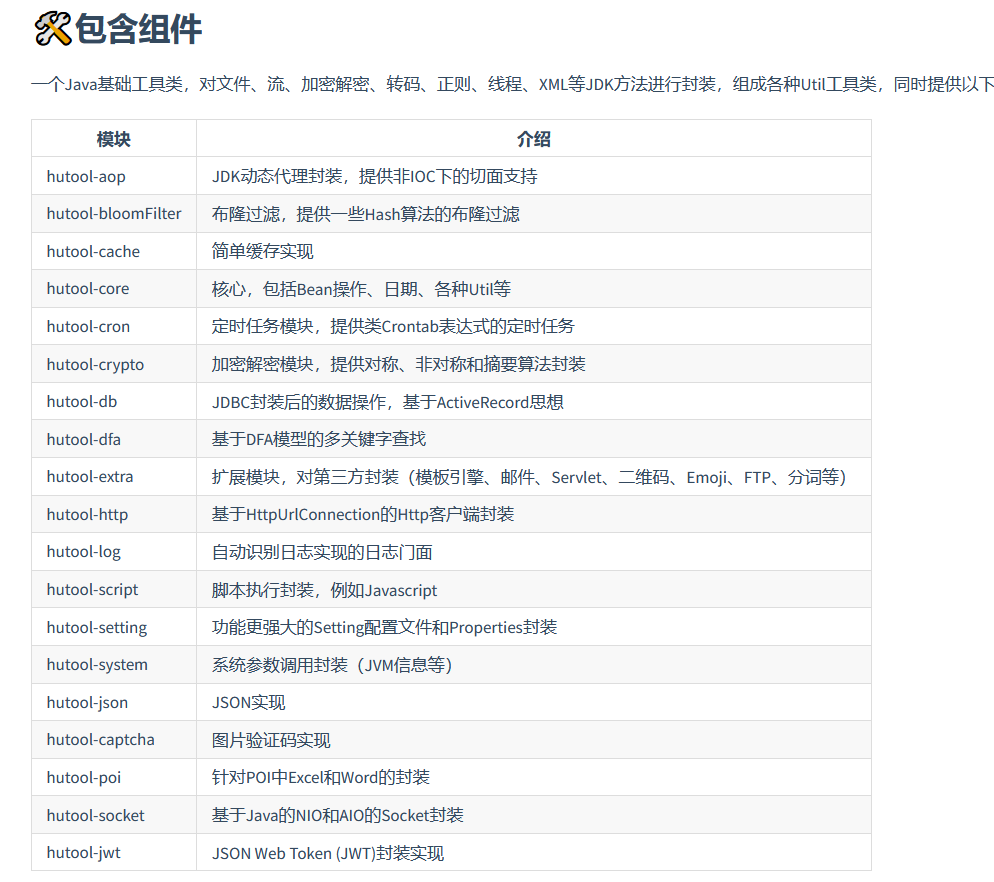The height and width of the screenshot is (882, 994).
Task: Click the hutool-db table row
Action: point(81,401)
